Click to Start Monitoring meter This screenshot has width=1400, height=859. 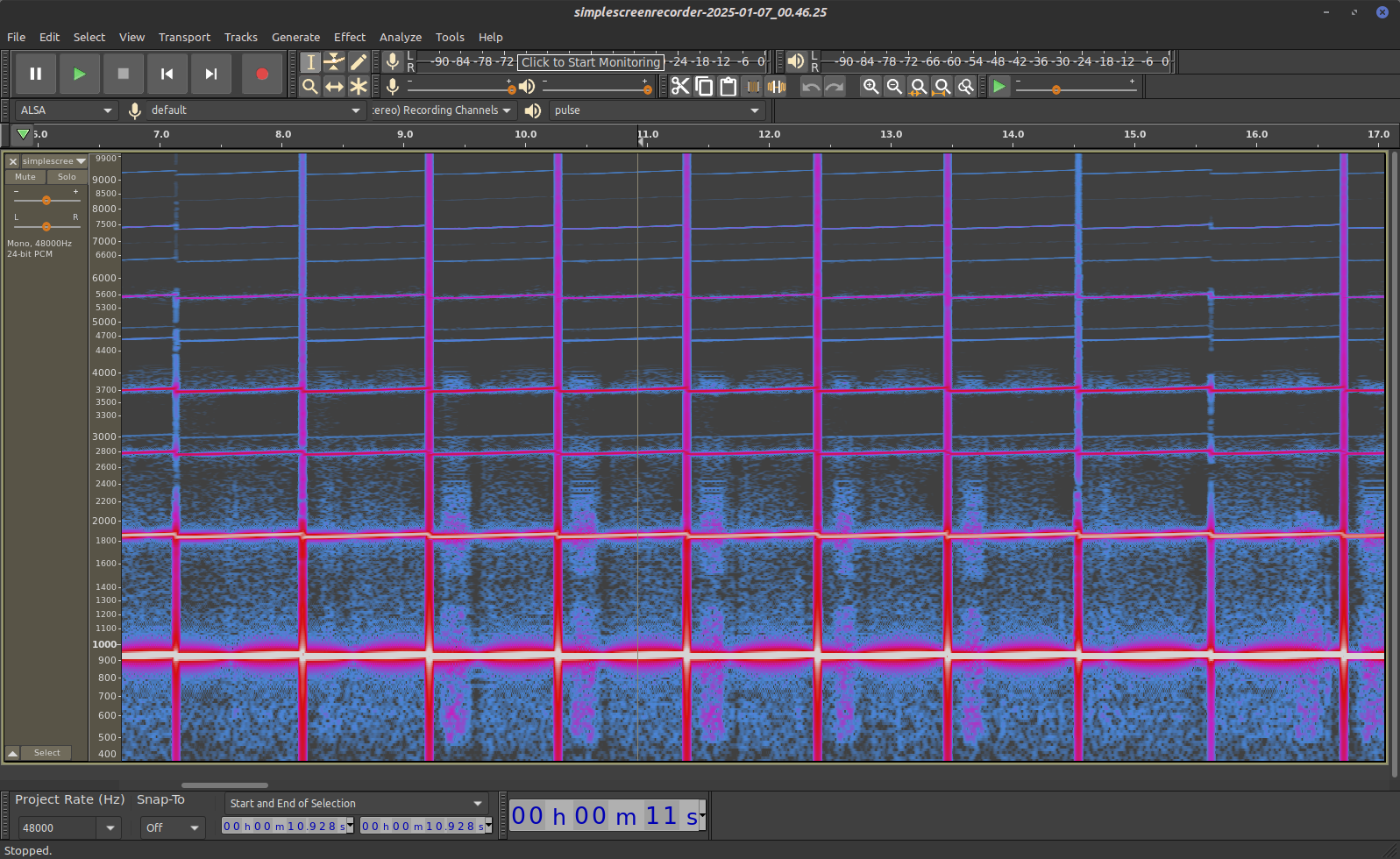pos(591,62)
